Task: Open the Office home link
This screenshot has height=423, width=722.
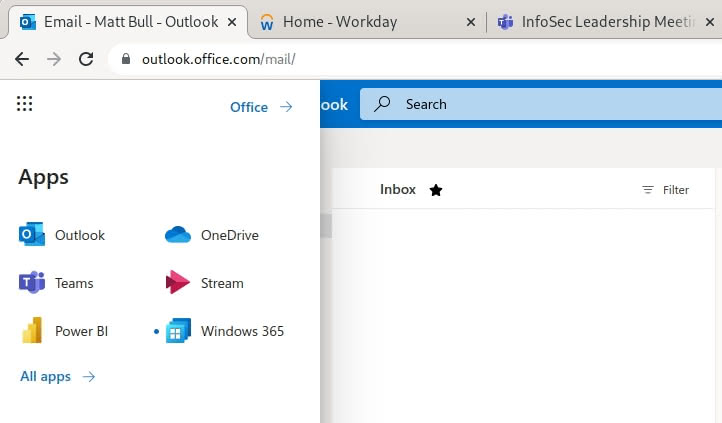Action: pyautogui.click(x=261, y=107)
